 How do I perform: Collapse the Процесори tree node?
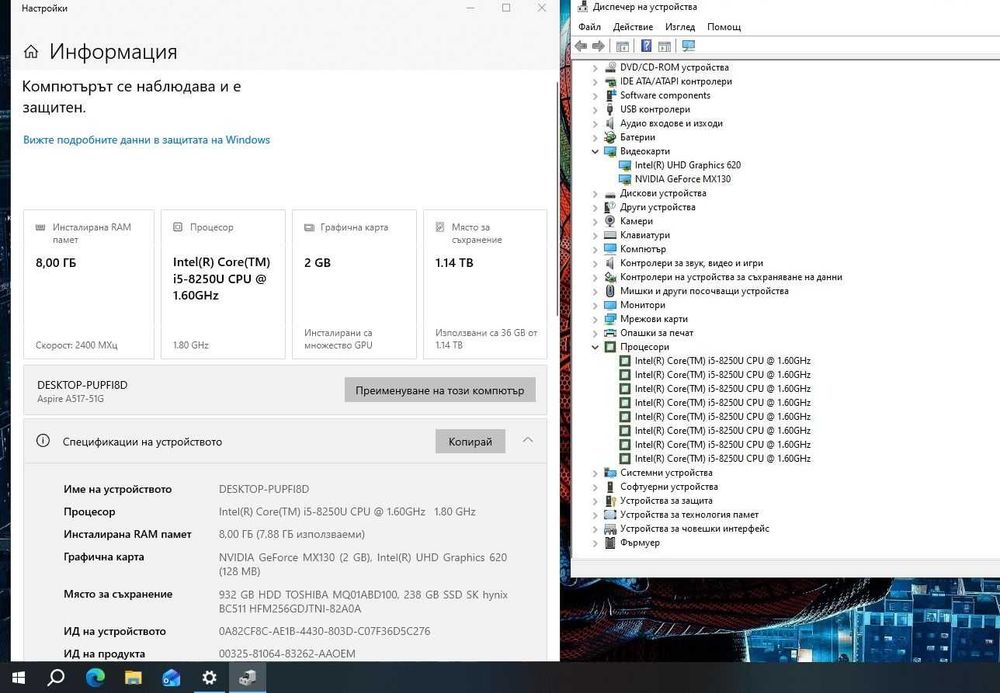point(595,347)
